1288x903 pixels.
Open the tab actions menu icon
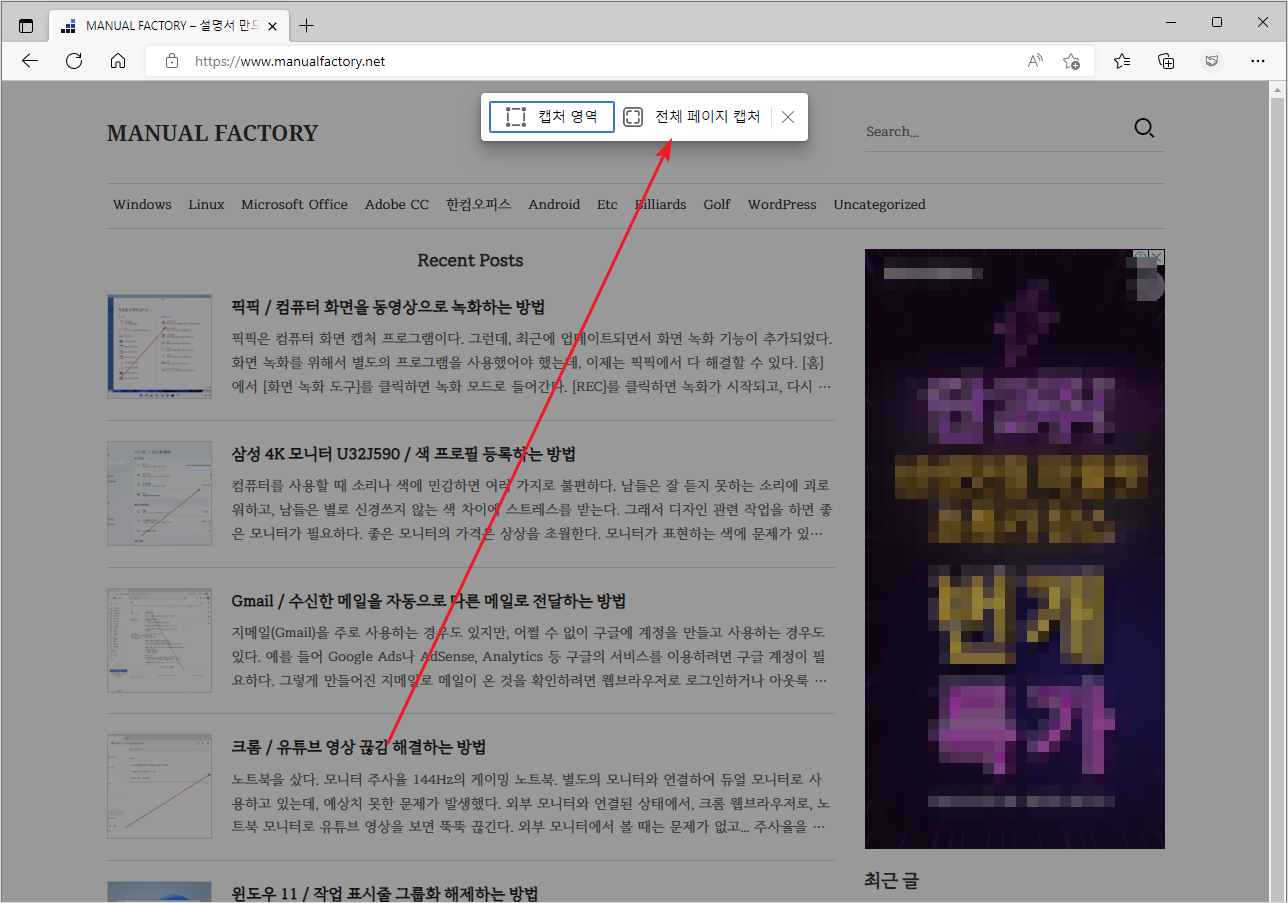pos(26,25)
